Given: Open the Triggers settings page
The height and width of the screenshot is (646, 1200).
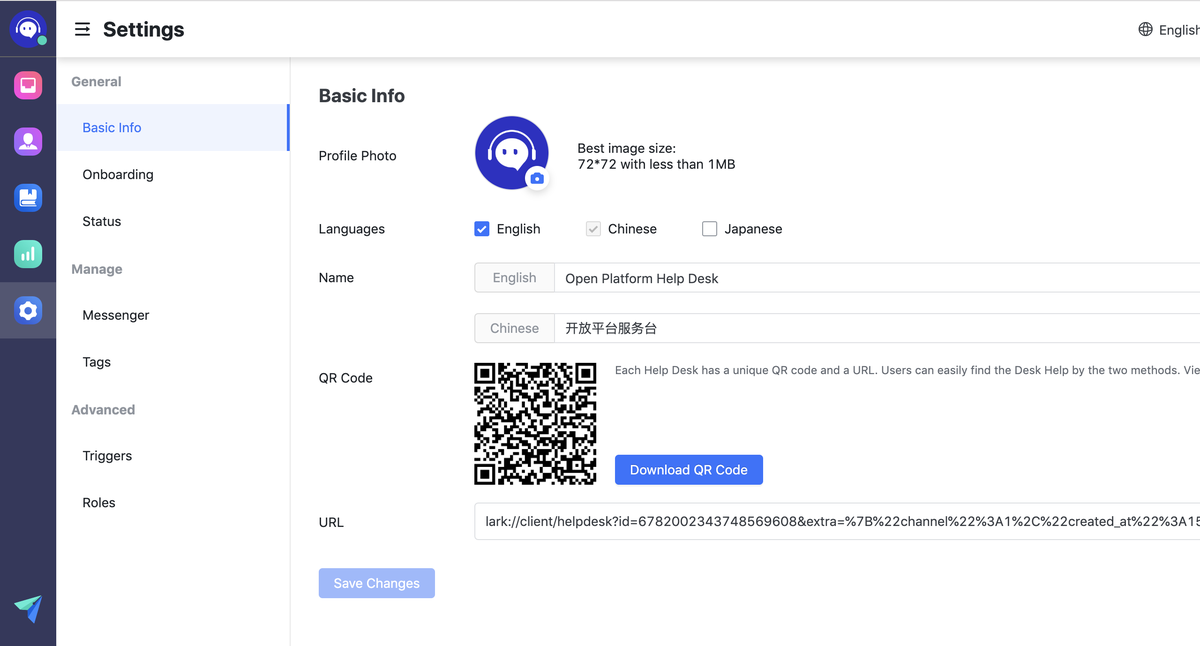Looking at the screenshot, I should [106, 455].
